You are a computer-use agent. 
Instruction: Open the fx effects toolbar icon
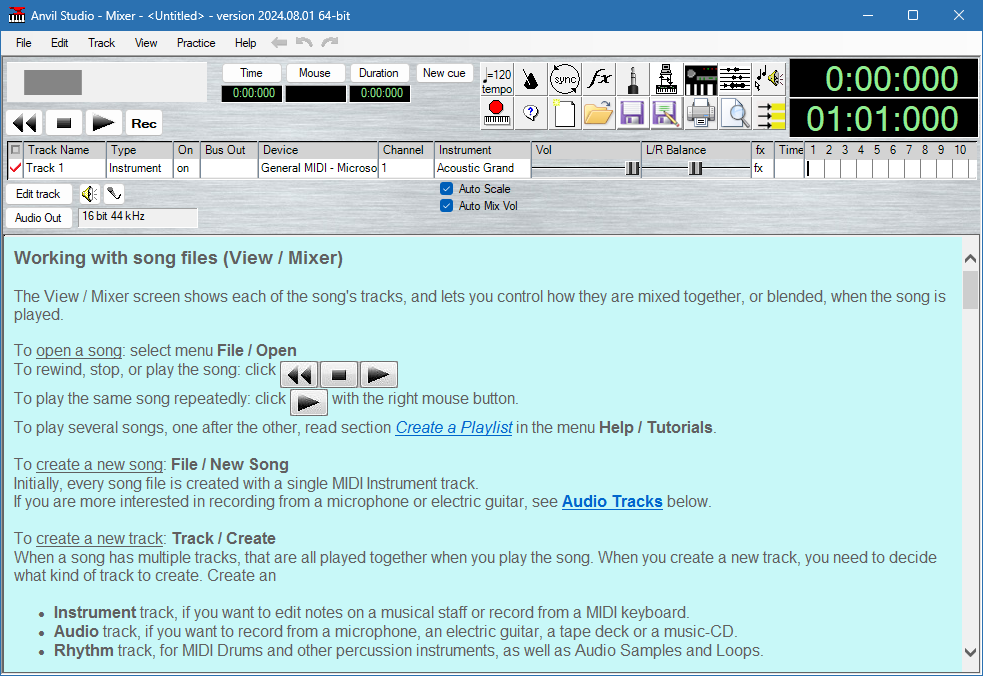[599, 80]
